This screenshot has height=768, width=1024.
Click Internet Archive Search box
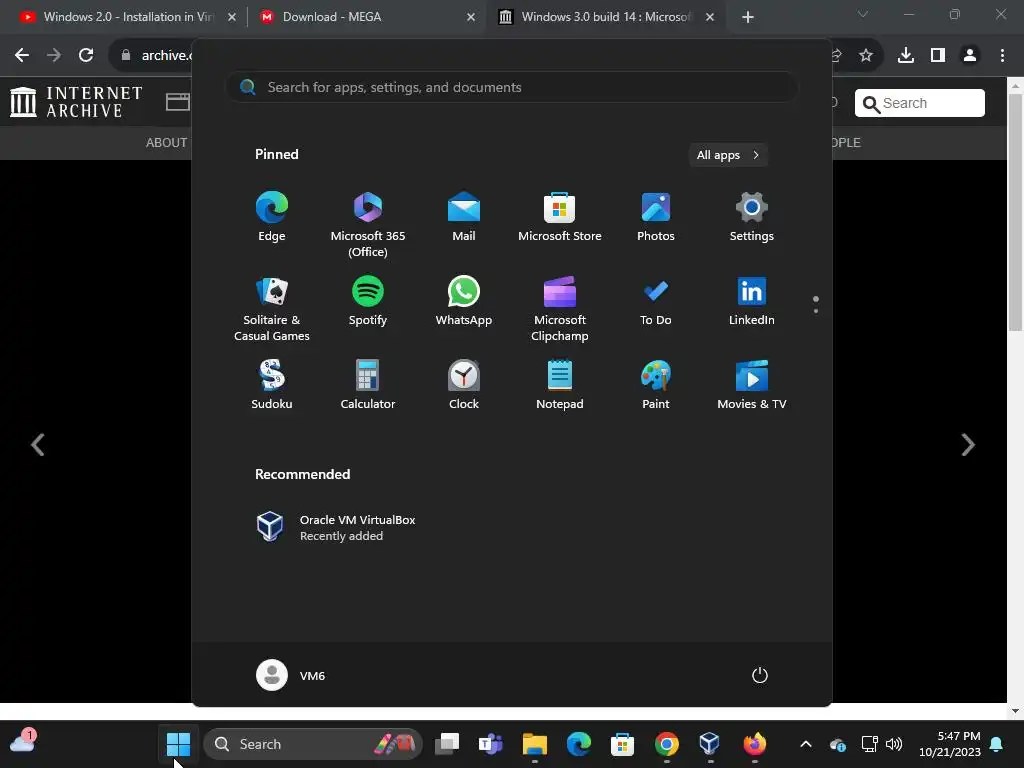coord(920,103)
